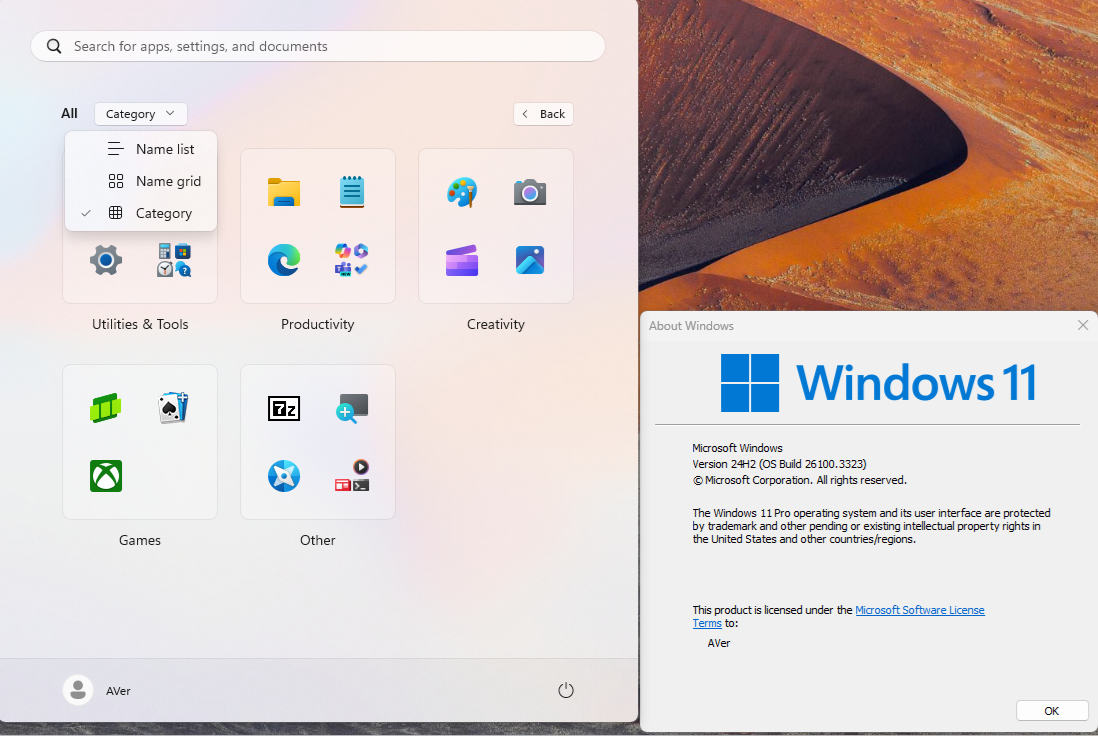Launch Microsoft Edge in Productivity group
This screenshot has height=736, width=1098.
click(x=284, y=260)
